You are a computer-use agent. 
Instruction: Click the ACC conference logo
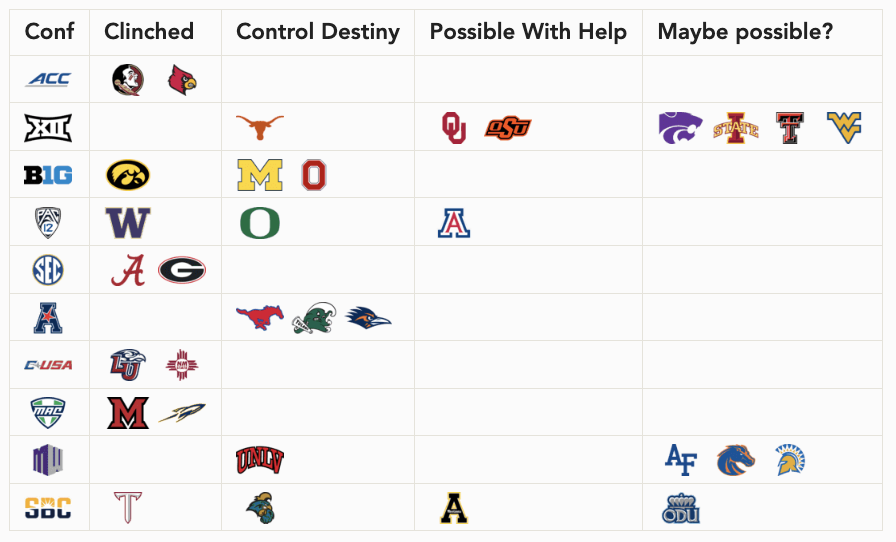click(x=49, y=79)
